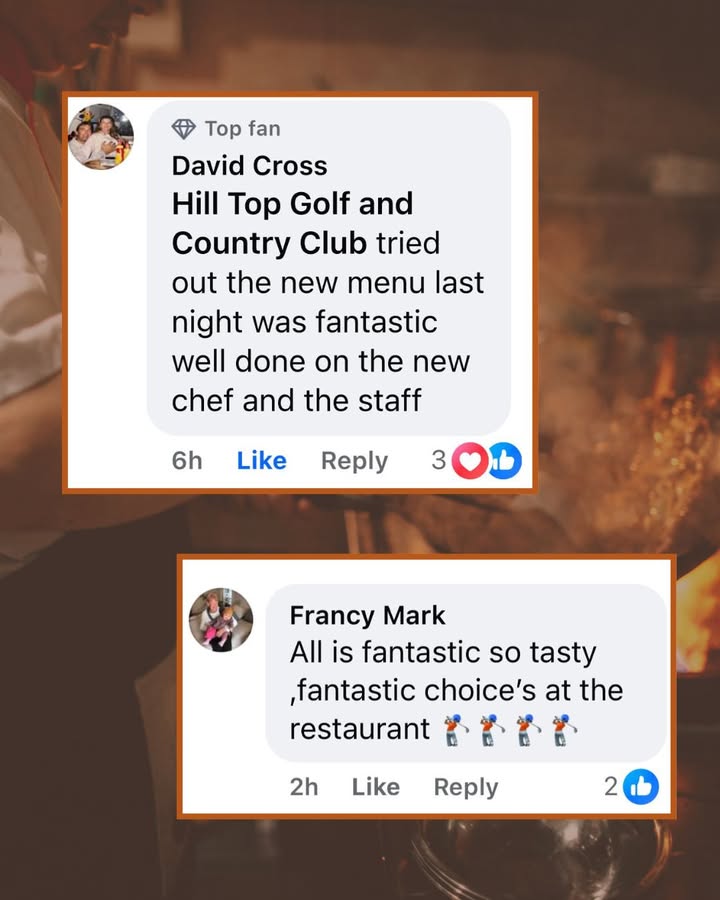
Task: Click the Top fan label text
Action: (243, 129)
